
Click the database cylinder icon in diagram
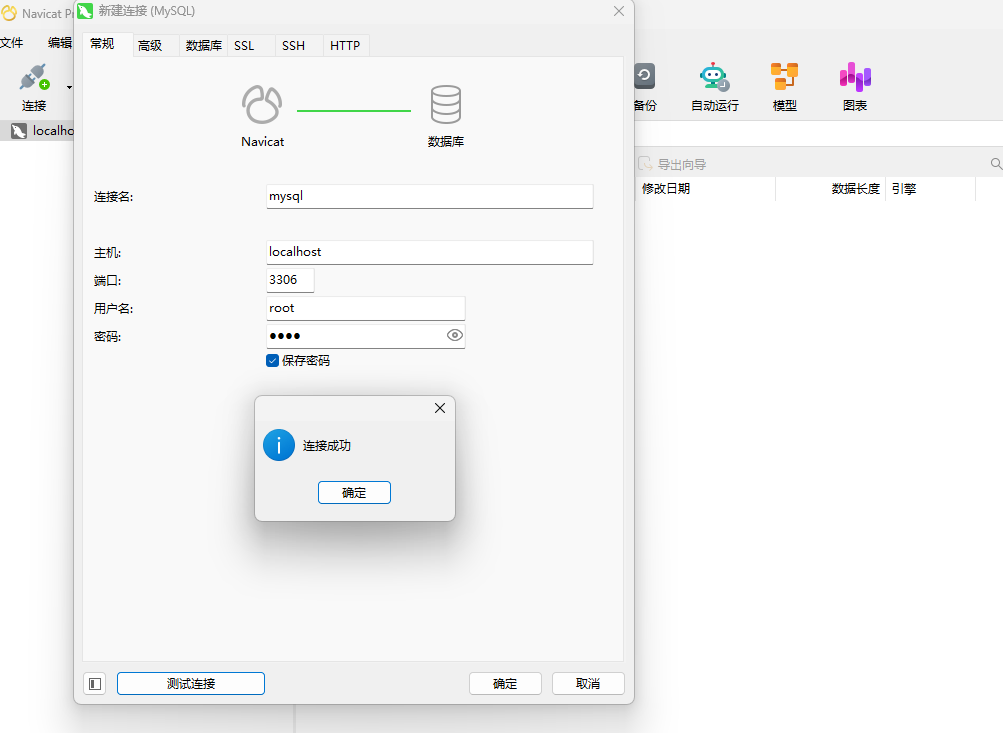(446, 104)
